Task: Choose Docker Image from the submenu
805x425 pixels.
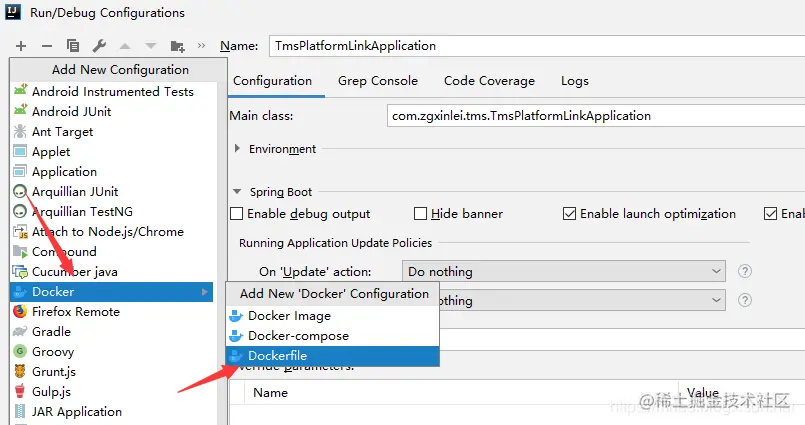Action: [x=333, y=316]
